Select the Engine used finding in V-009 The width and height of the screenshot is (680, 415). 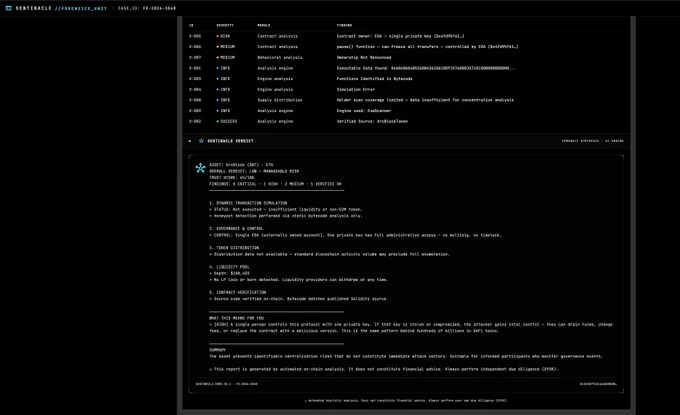pyautogui.click(x=364, y=111)
